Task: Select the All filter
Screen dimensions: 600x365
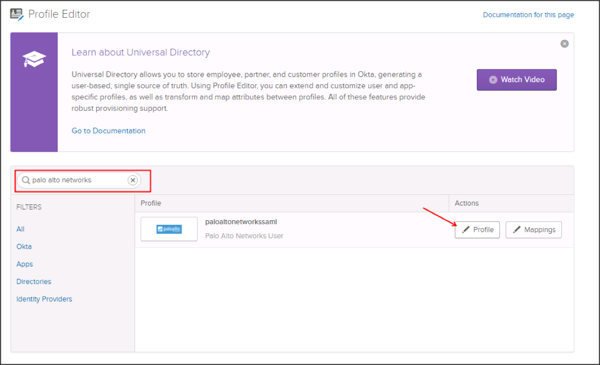Action: click(20, 229)
